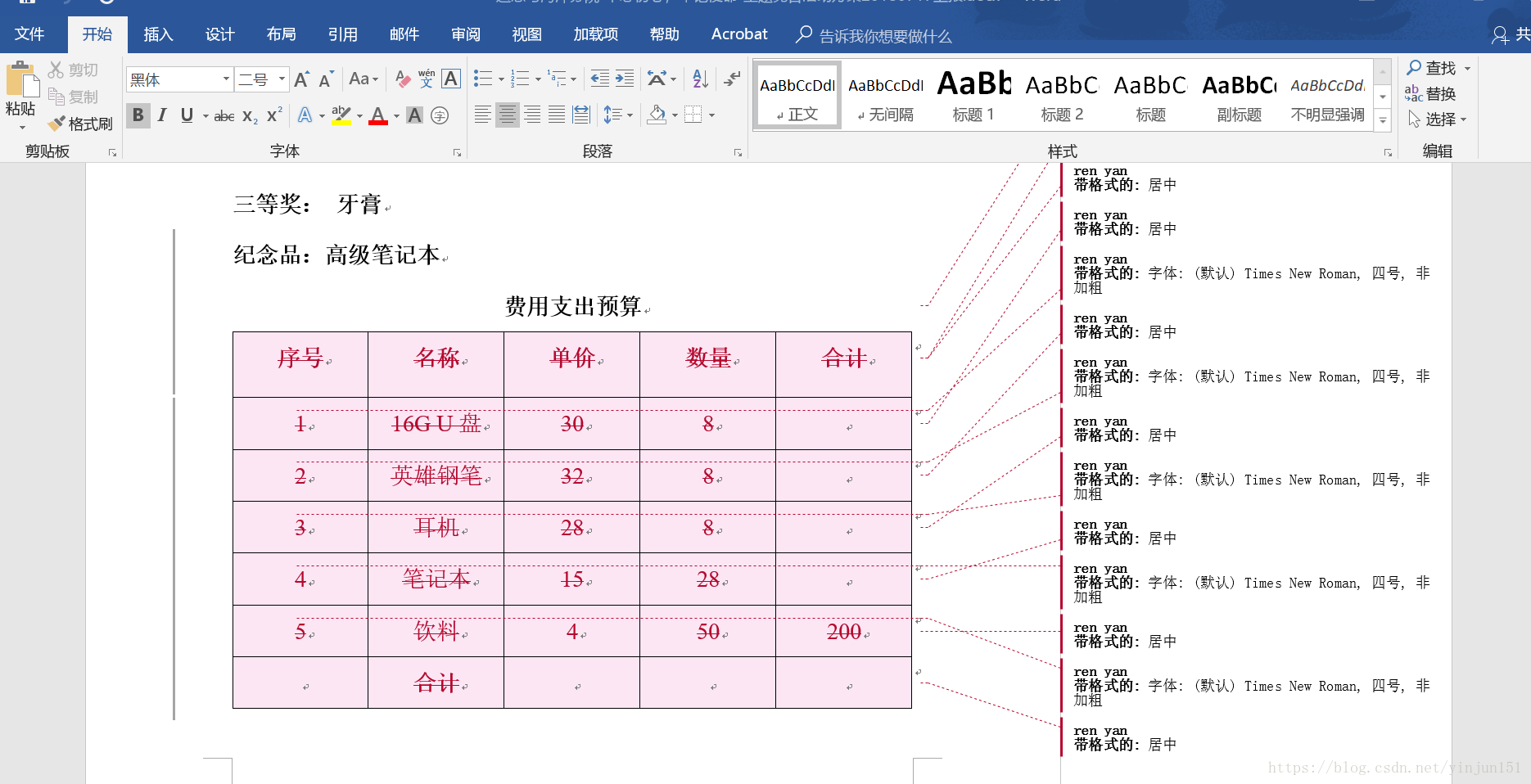Apply character border icon

[450, 79]
